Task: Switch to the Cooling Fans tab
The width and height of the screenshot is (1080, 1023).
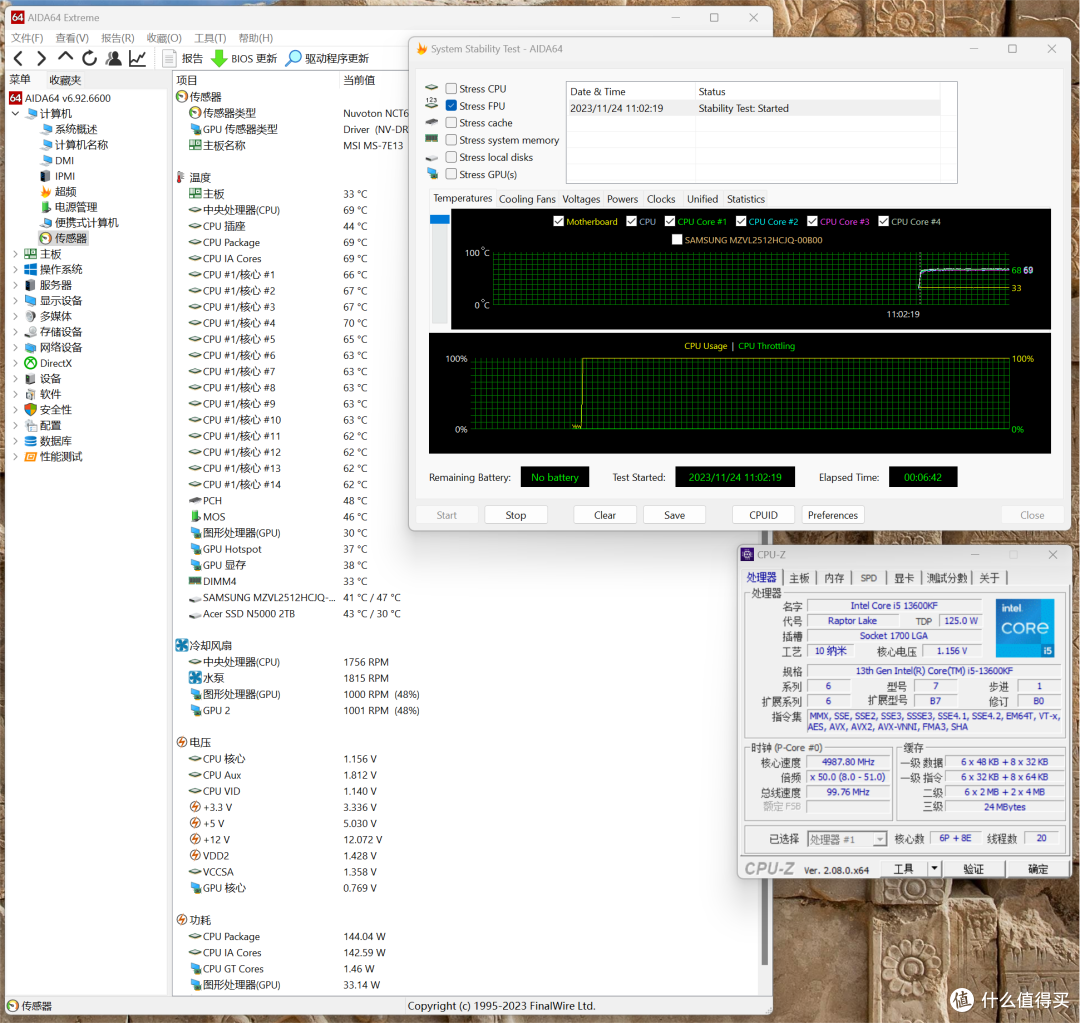Action: [527, 199]
